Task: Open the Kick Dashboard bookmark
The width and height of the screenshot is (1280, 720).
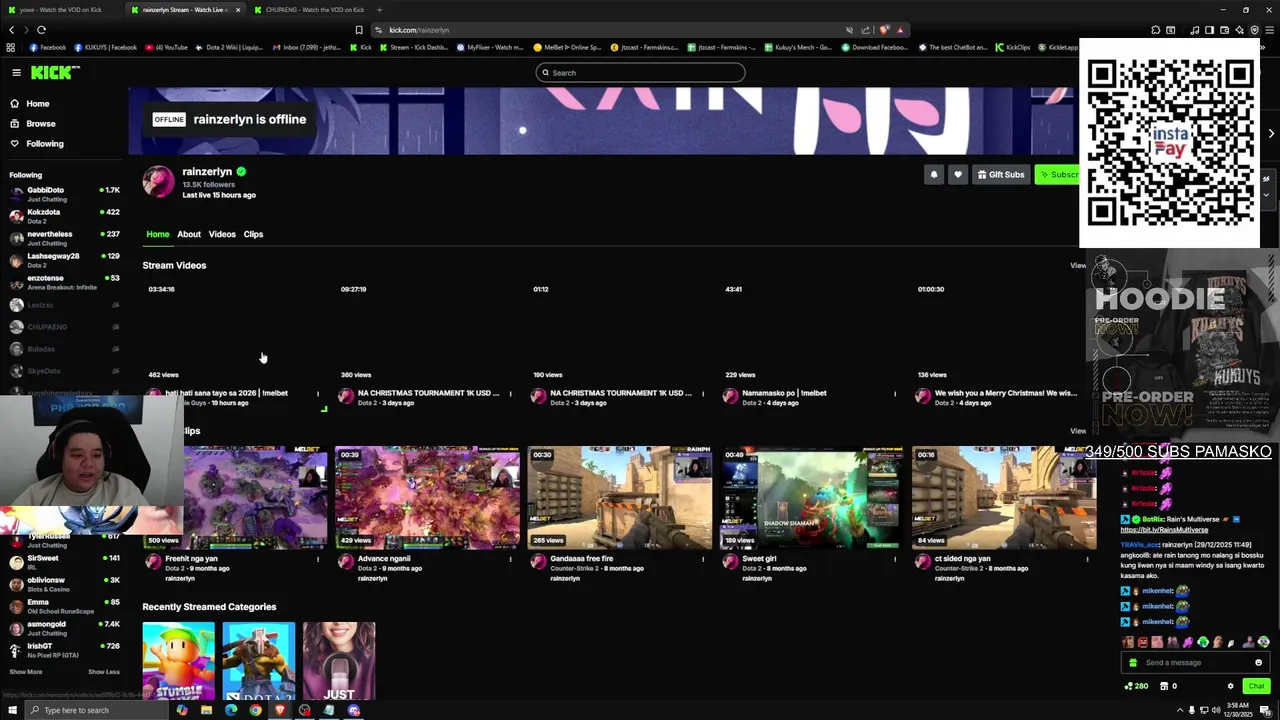Action: point(414,47)
